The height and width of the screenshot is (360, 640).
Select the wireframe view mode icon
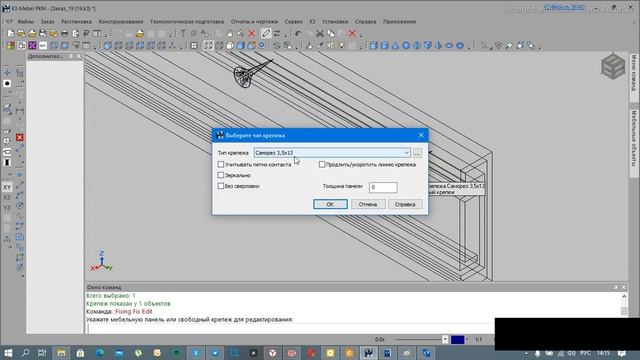208,45
